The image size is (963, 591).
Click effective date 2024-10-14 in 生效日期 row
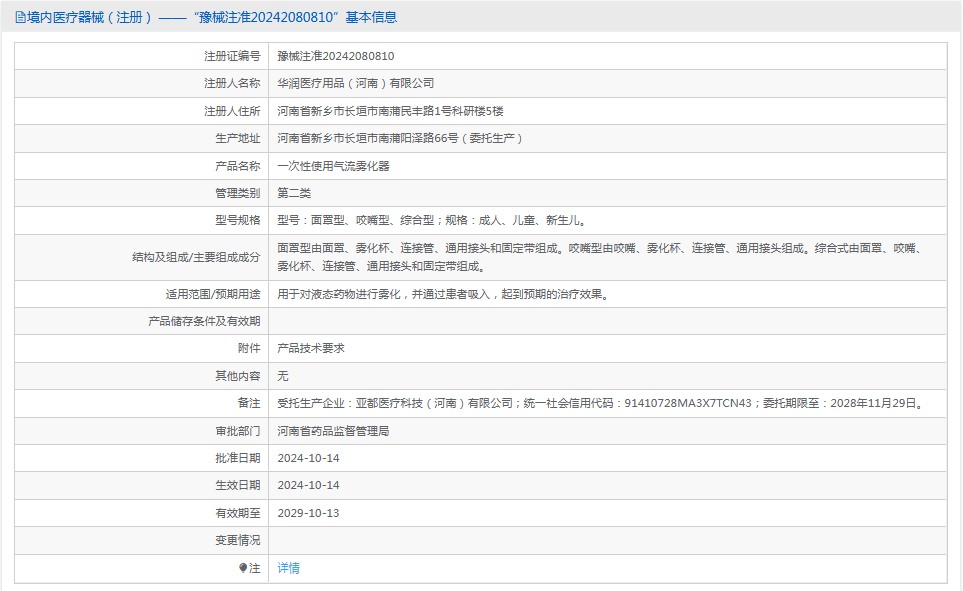(x=308, y=485)
